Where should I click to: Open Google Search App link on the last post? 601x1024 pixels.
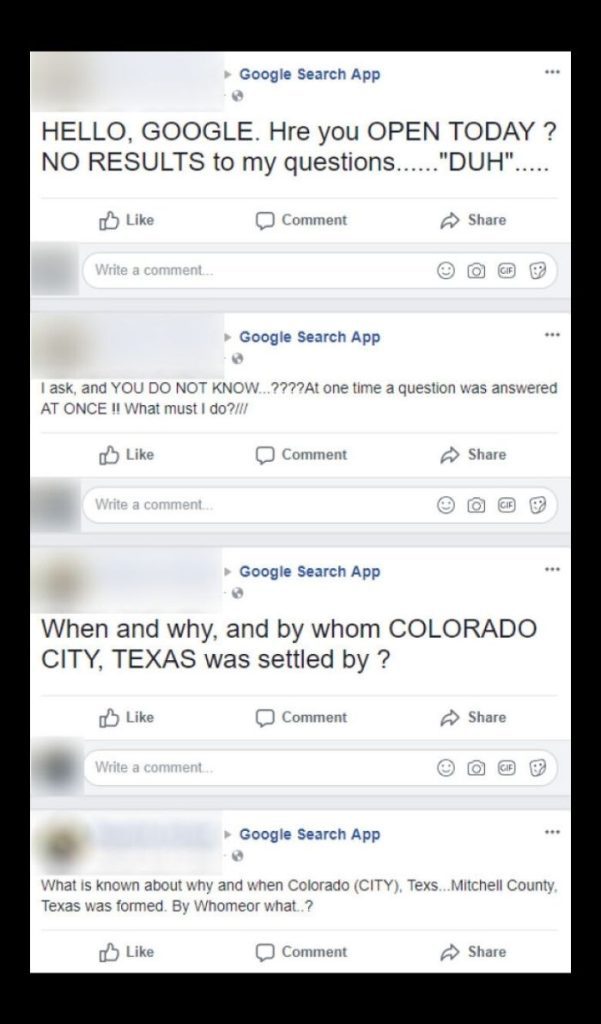pos(310,834)
